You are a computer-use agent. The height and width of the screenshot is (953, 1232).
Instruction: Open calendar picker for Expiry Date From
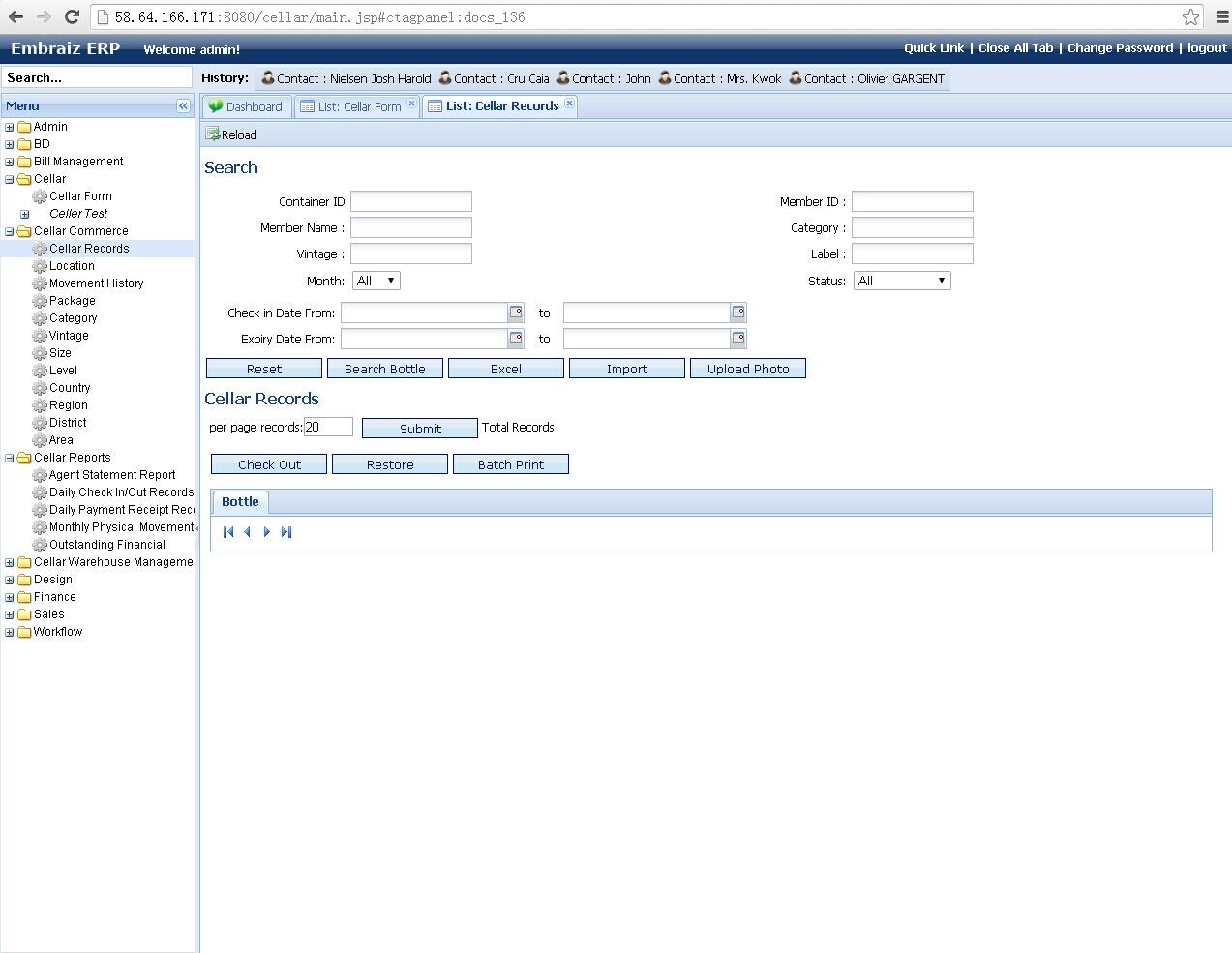coord(516,339)
